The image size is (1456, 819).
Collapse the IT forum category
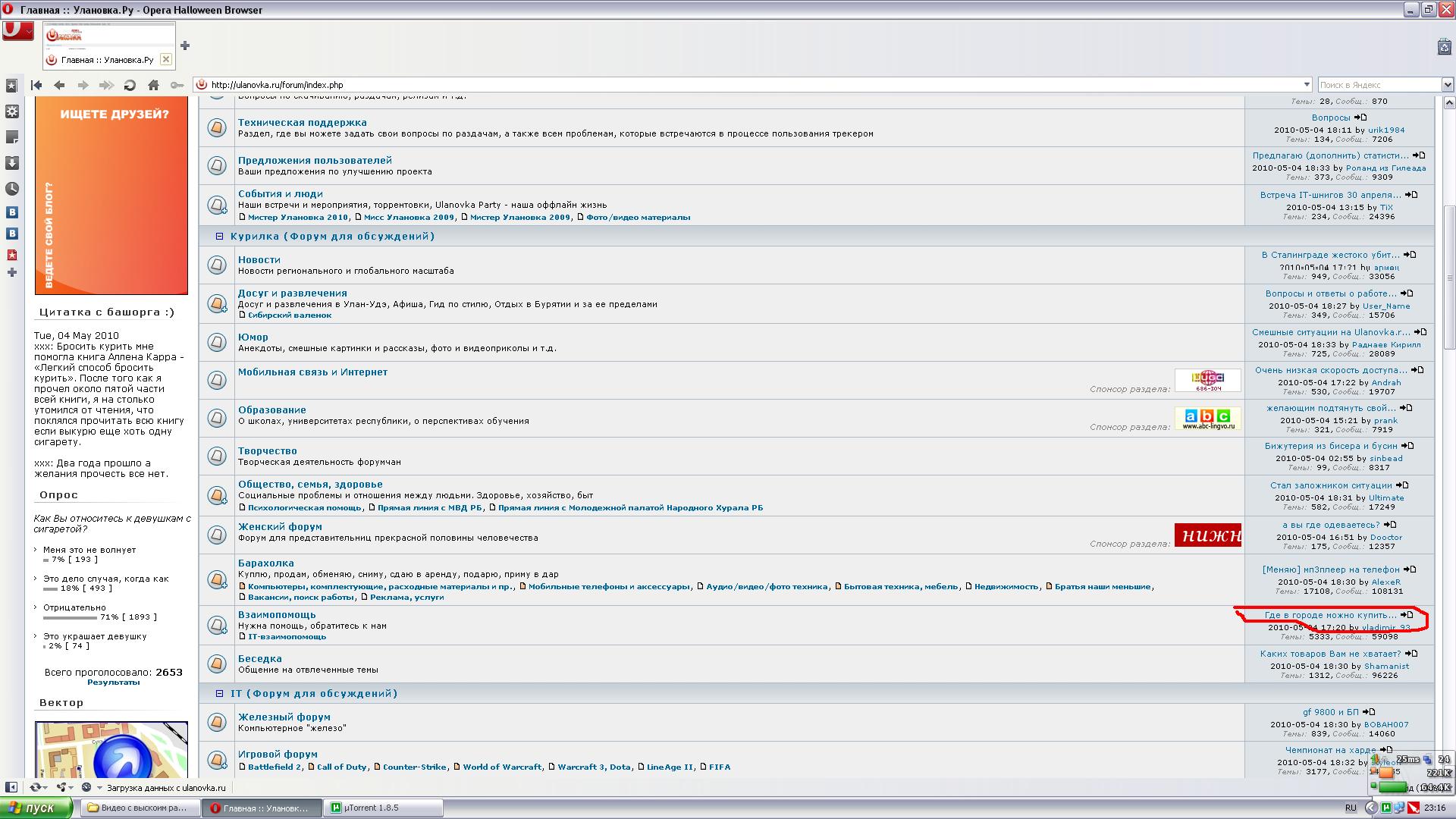point(219,694)
